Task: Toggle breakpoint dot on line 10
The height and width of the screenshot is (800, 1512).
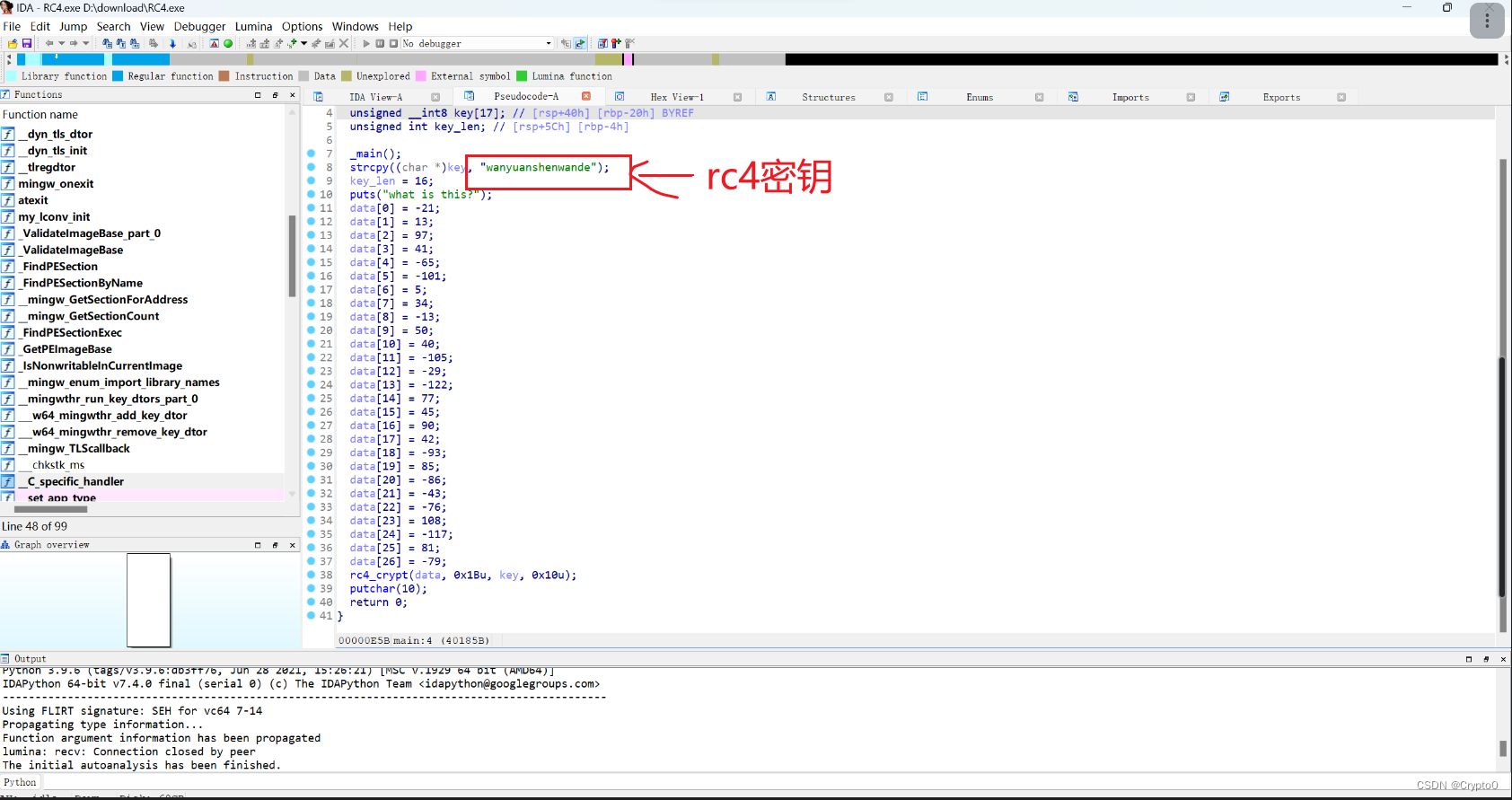Action: [312, 194]
